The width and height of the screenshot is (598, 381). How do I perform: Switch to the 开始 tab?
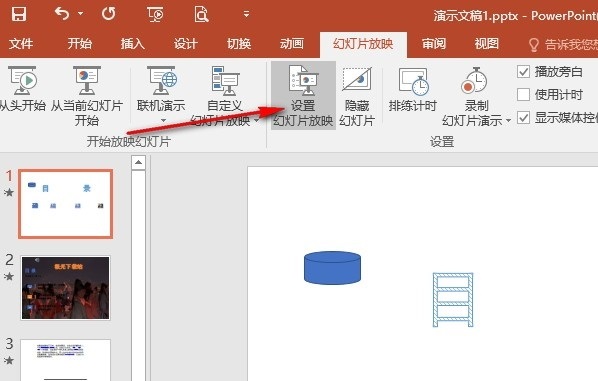(x=80, y=44)
